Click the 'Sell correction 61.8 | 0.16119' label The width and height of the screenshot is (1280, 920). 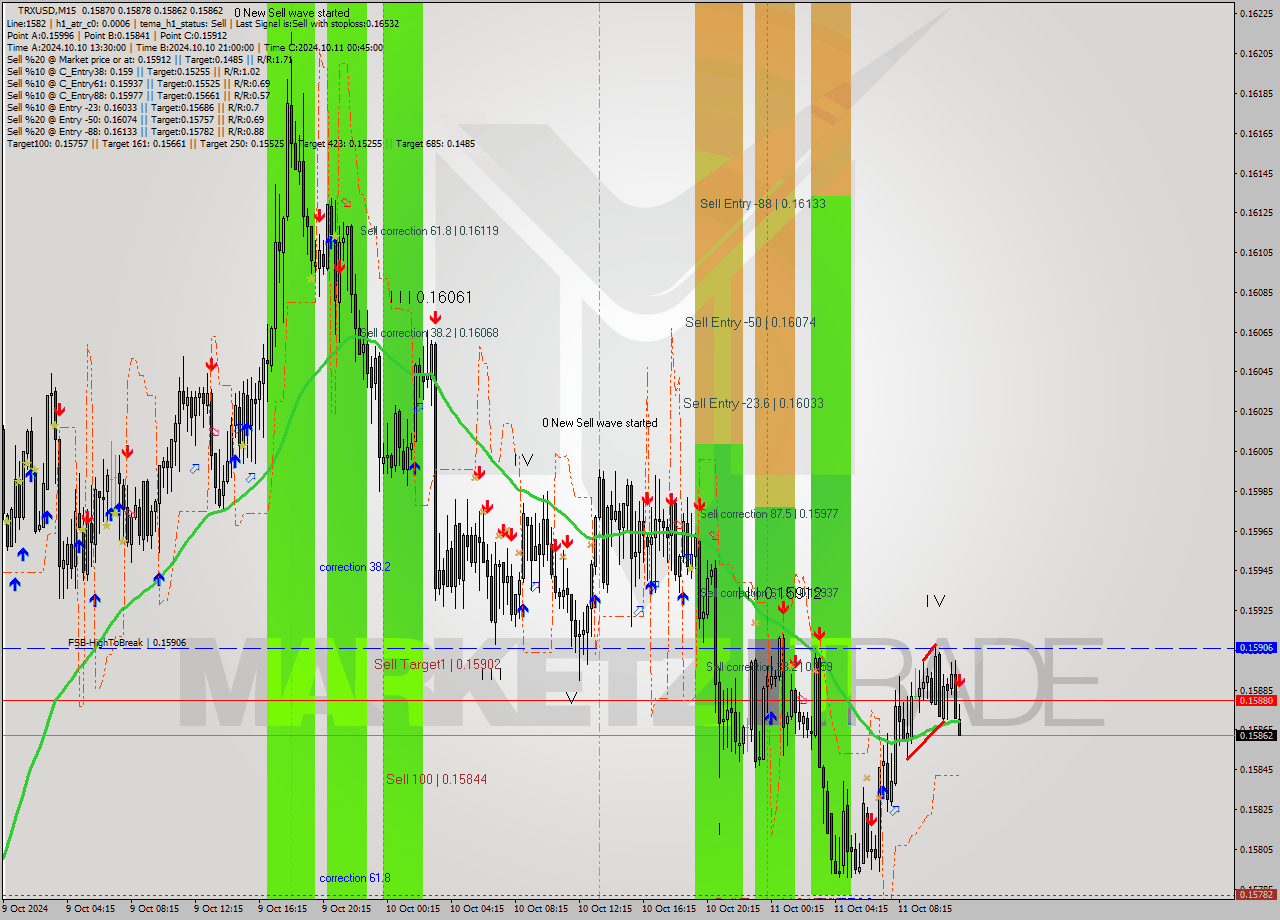tap(429, 230)
